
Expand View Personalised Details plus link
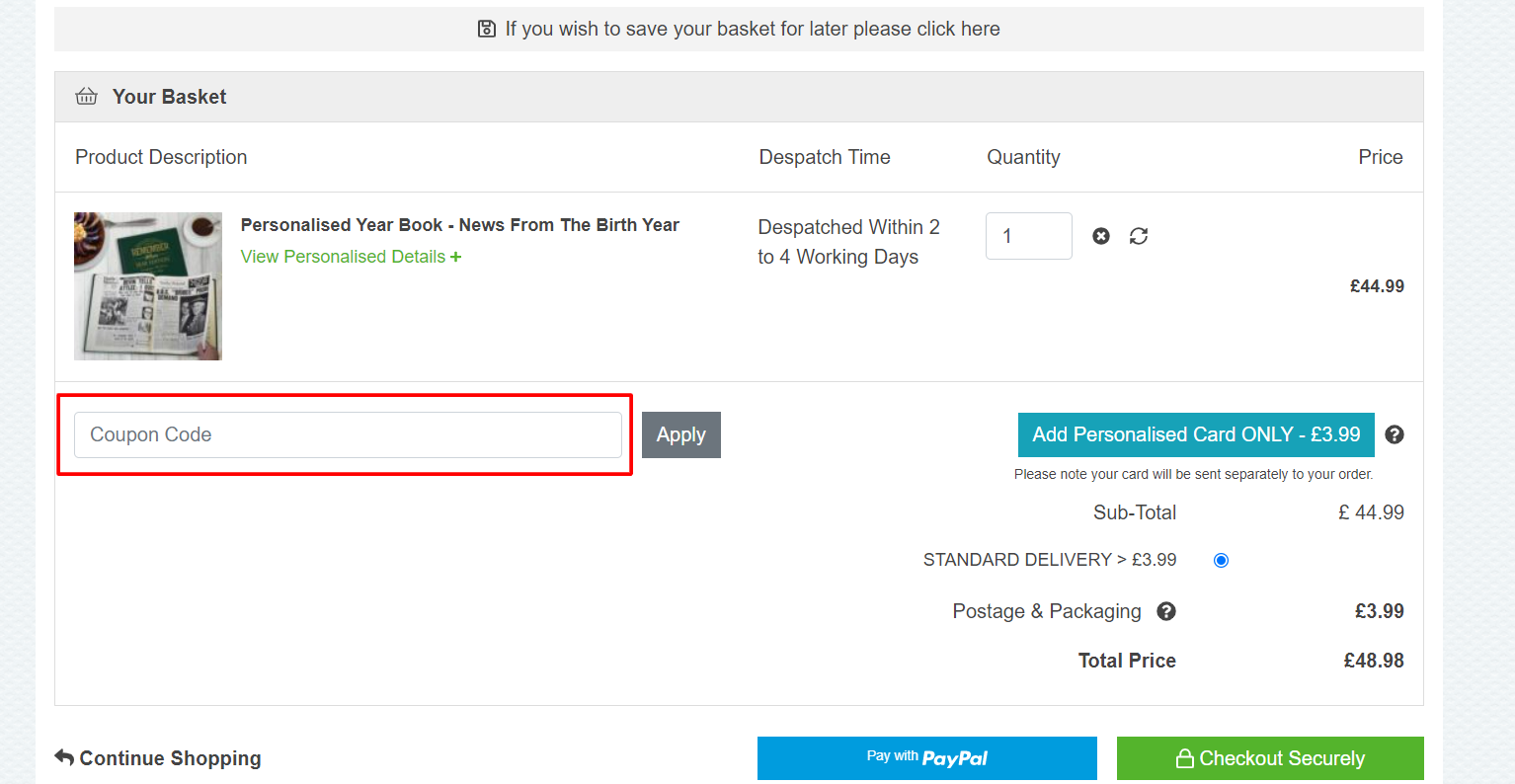(x=351, y=257)
